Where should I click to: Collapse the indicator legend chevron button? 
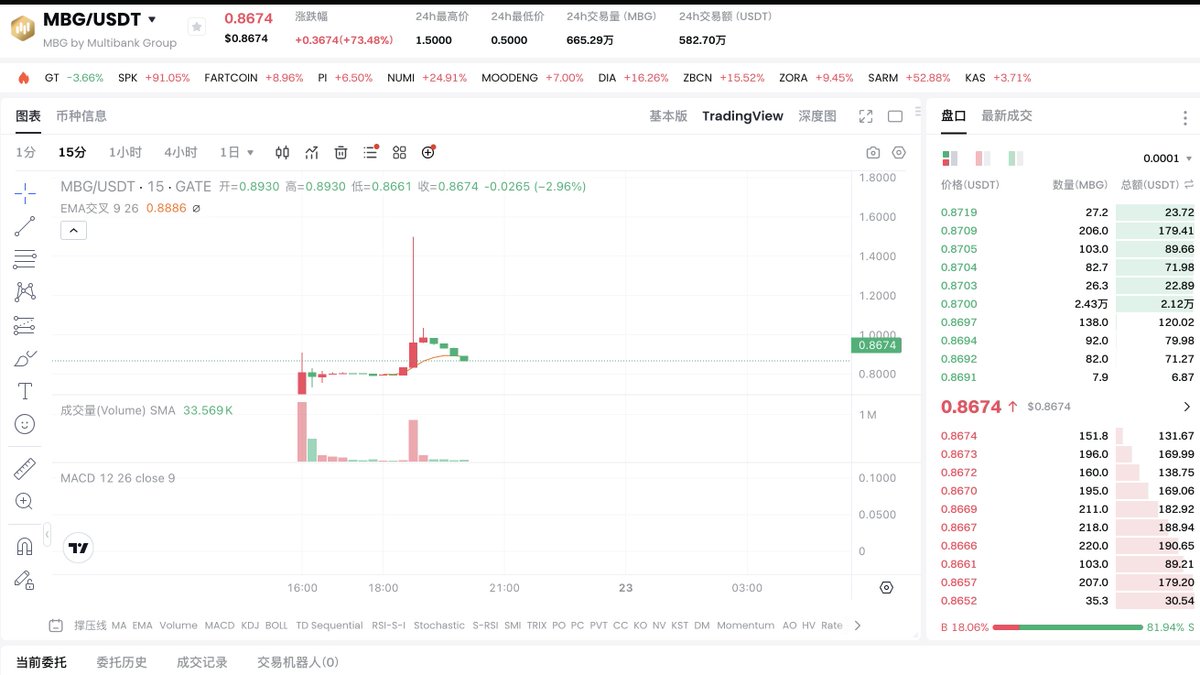click(x=74, y=231)
